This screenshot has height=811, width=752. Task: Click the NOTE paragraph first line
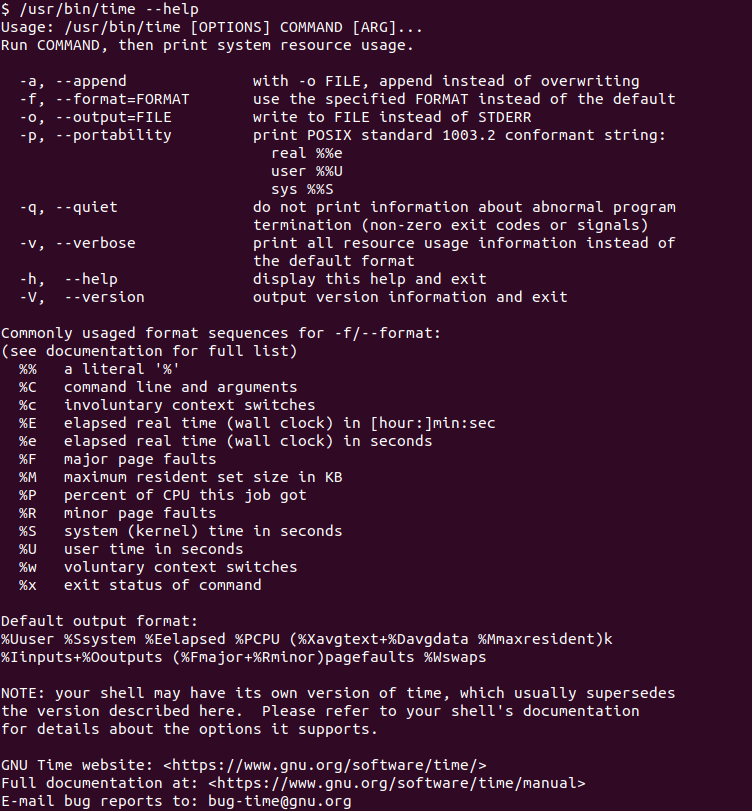[338, 693]
